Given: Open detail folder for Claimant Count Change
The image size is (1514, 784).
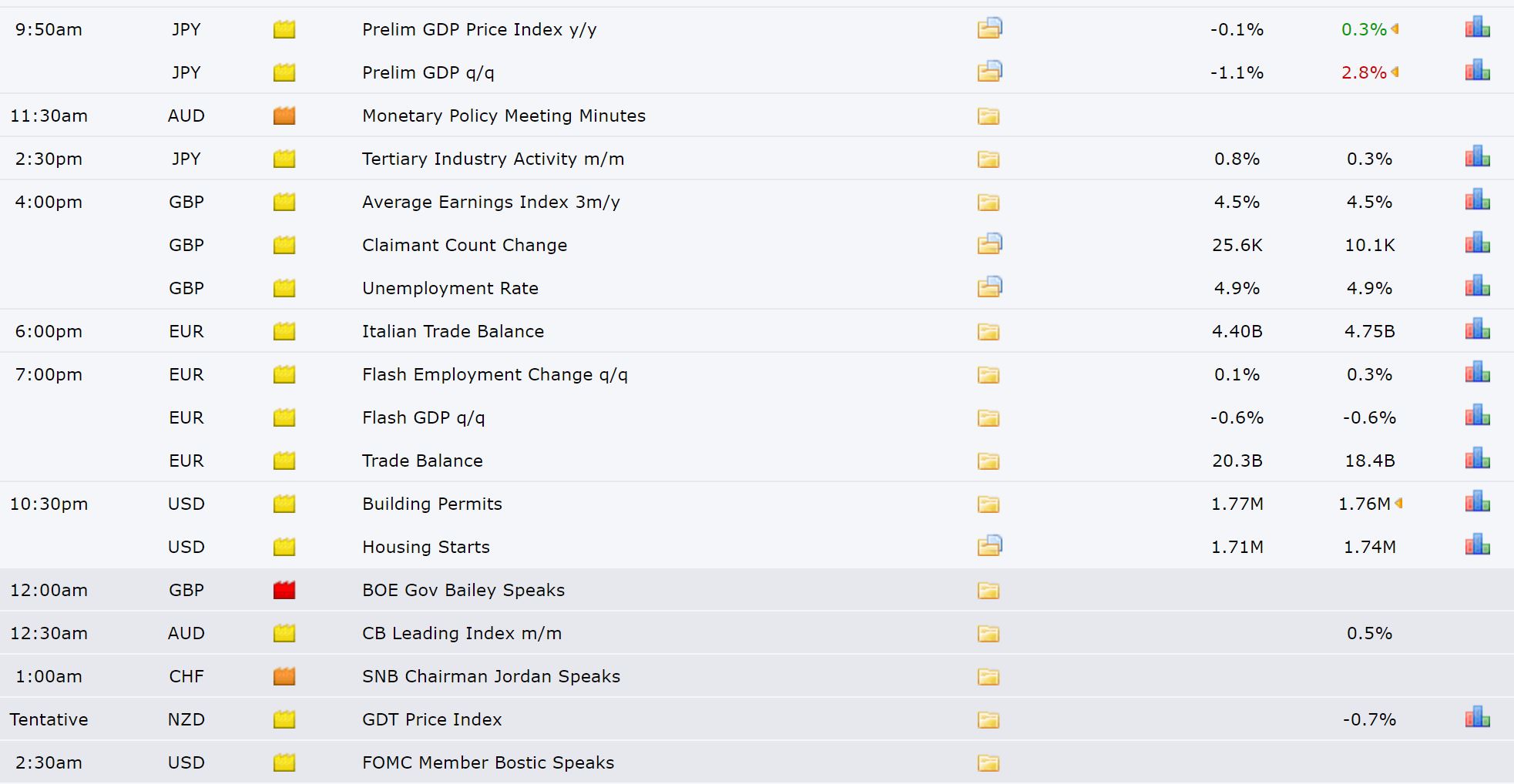Looking at the screenshot, I should (989, 244).
